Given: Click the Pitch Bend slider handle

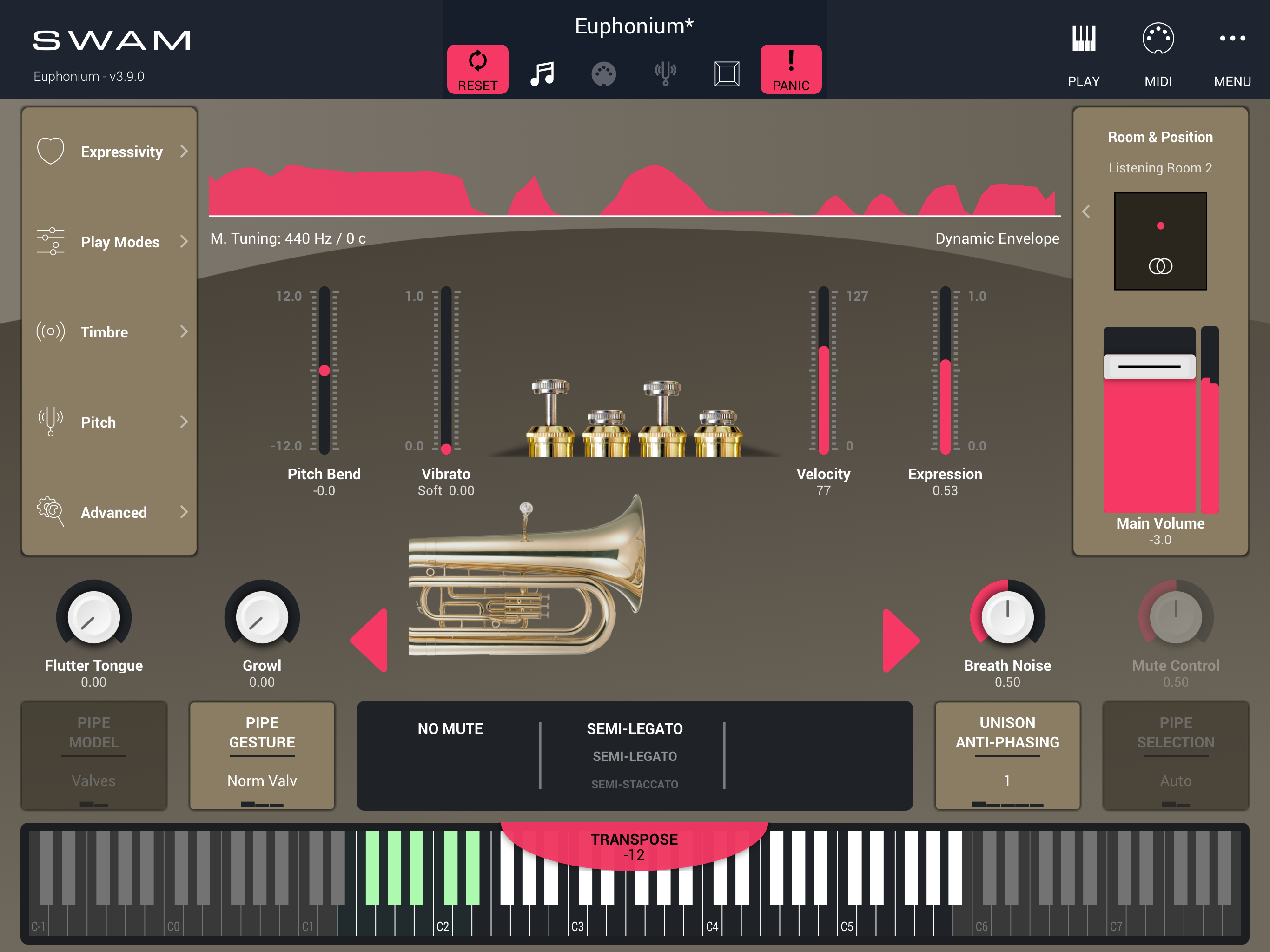Looking at the screenshot, I should coord(324,370).
